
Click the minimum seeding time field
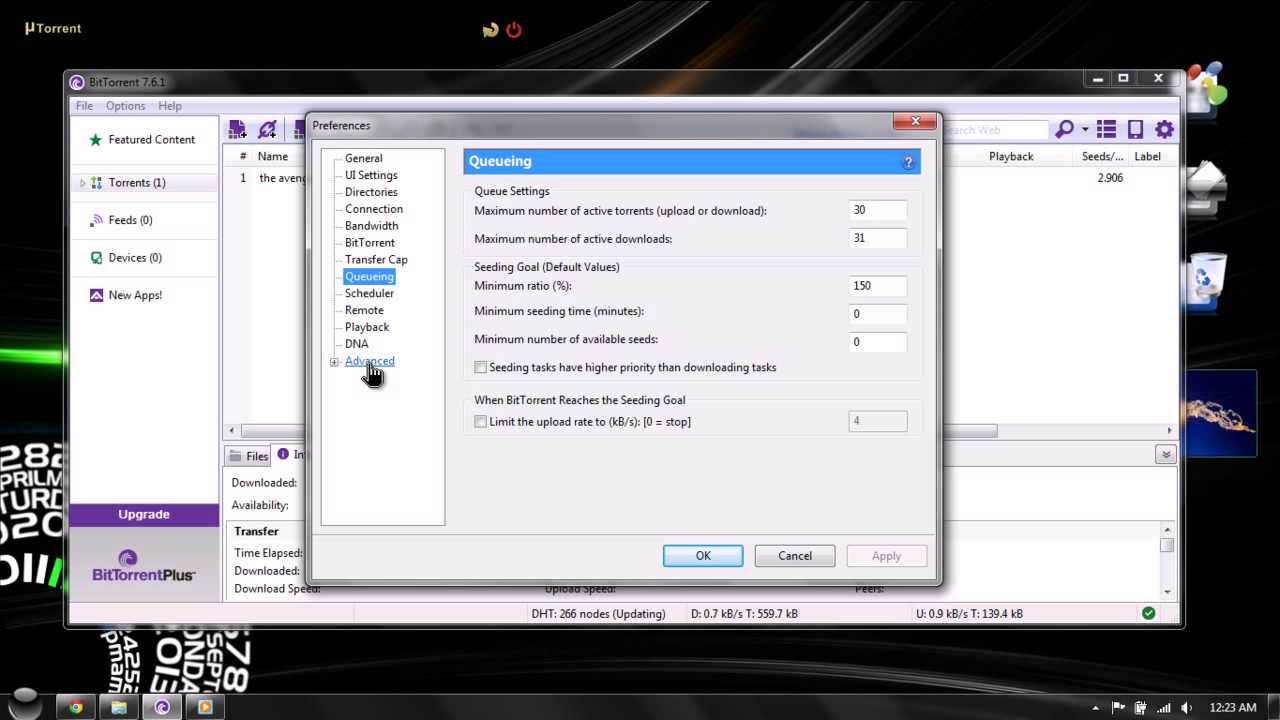click(x=877, y=314)
